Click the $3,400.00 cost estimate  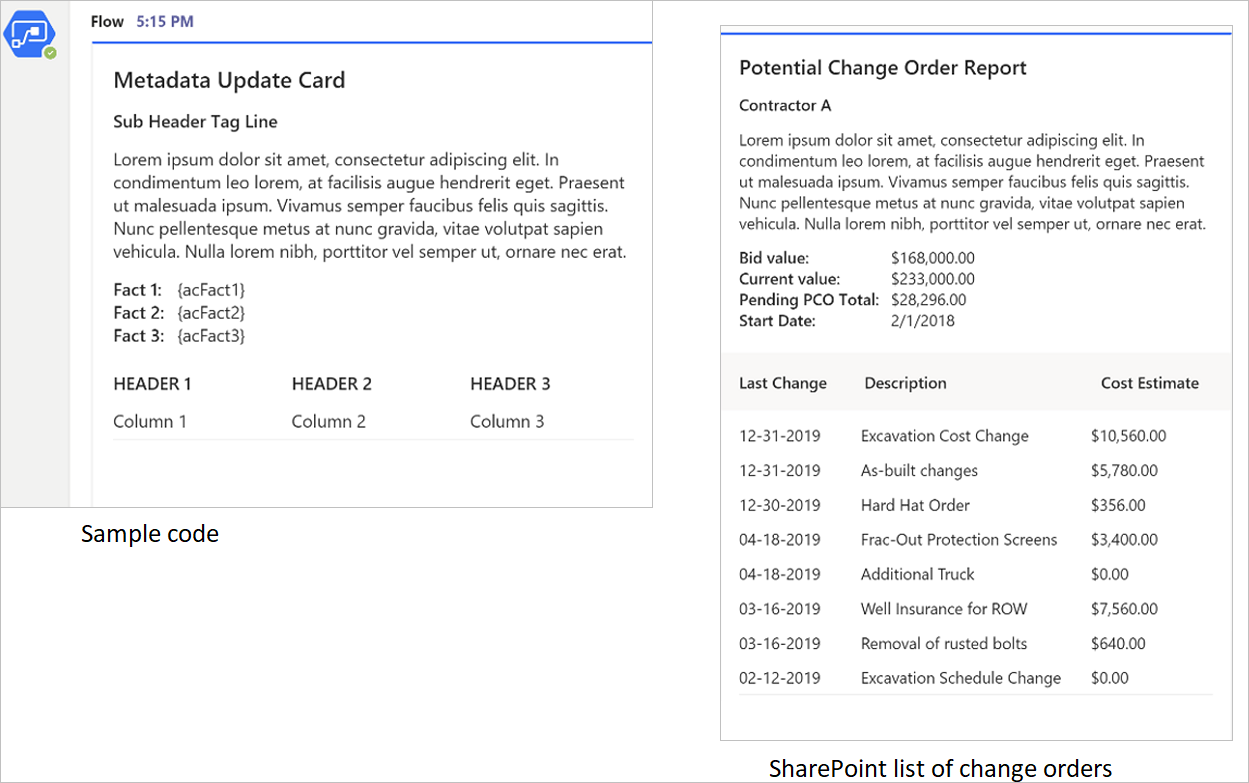coord(1125,540)
